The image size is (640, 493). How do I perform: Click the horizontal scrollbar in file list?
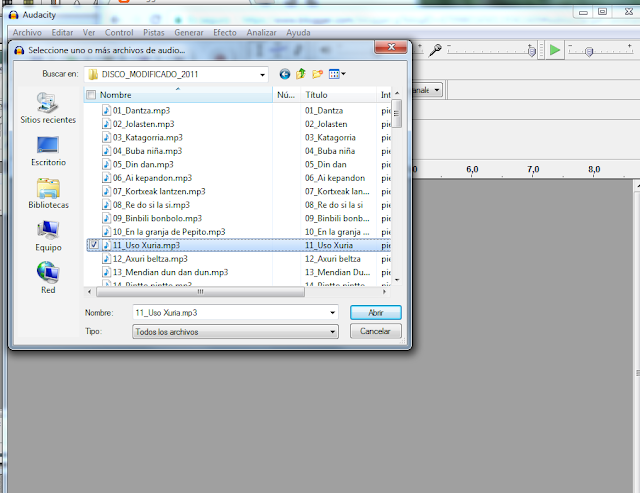pyautogui.click(x=200, y=292)
